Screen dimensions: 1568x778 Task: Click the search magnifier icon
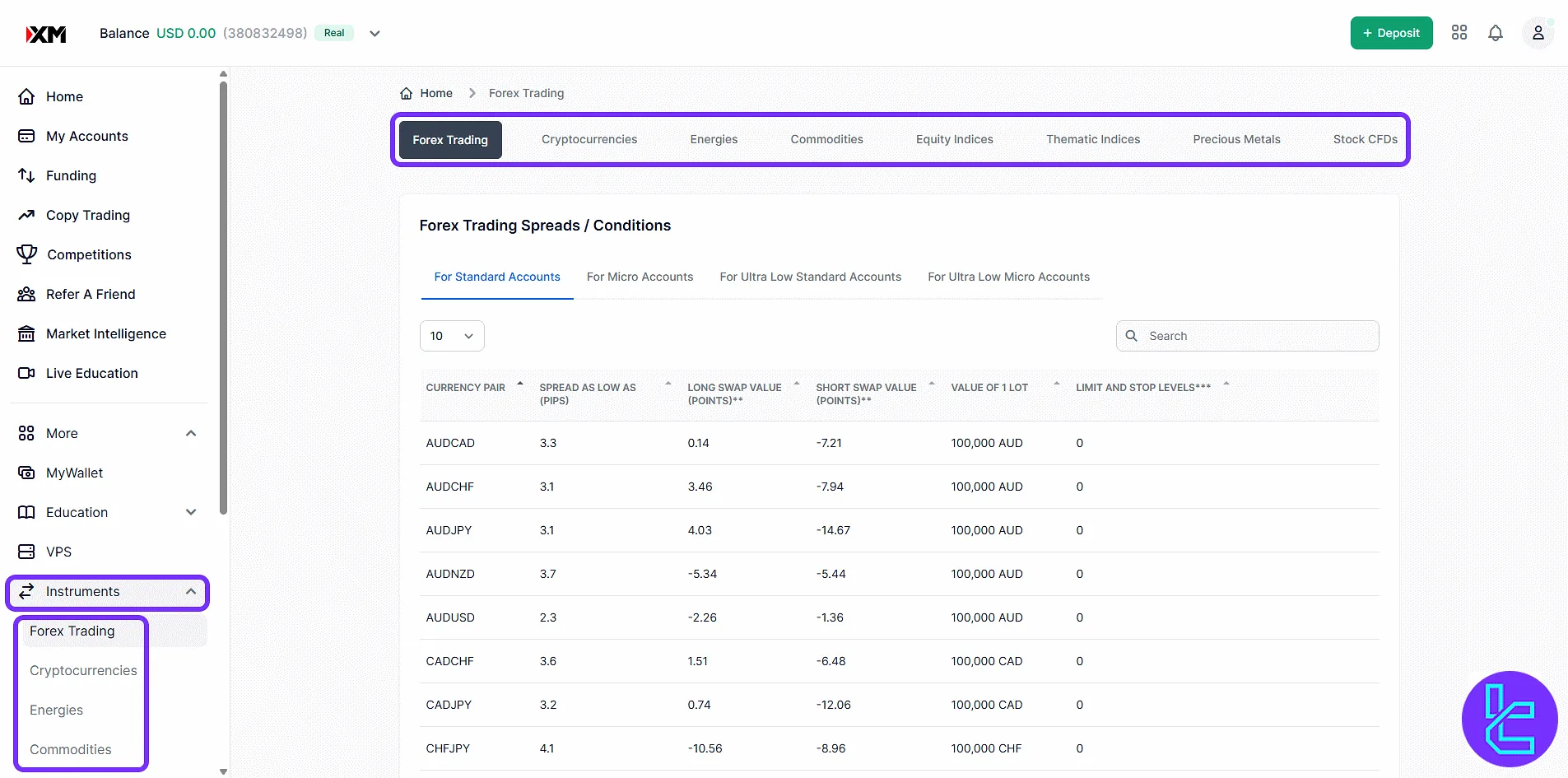[1131, 336]
